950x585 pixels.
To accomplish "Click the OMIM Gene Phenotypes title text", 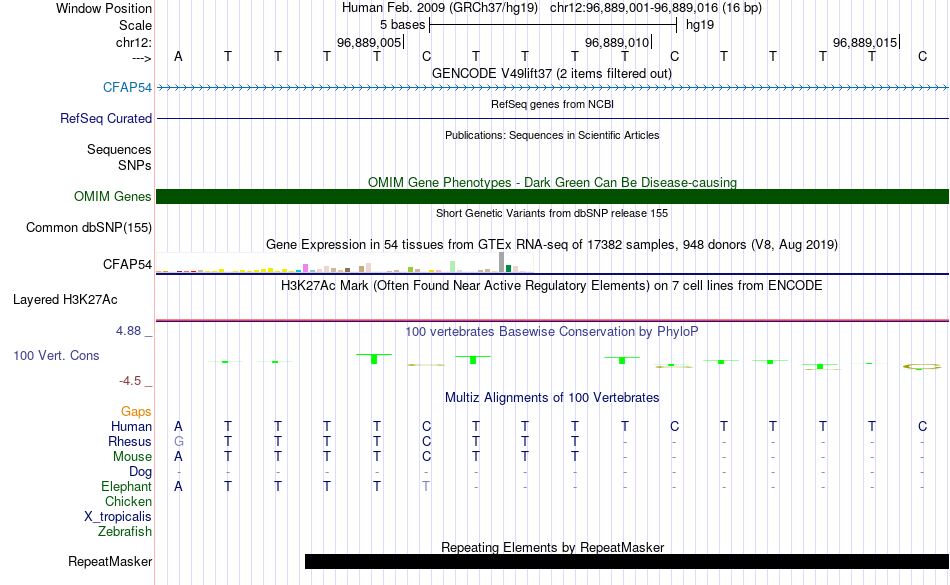I will 552,182.
